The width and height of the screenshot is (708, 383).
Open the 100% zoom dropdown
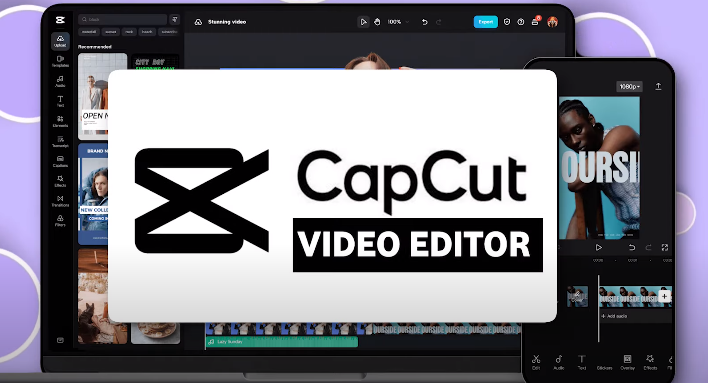[398, 22]
